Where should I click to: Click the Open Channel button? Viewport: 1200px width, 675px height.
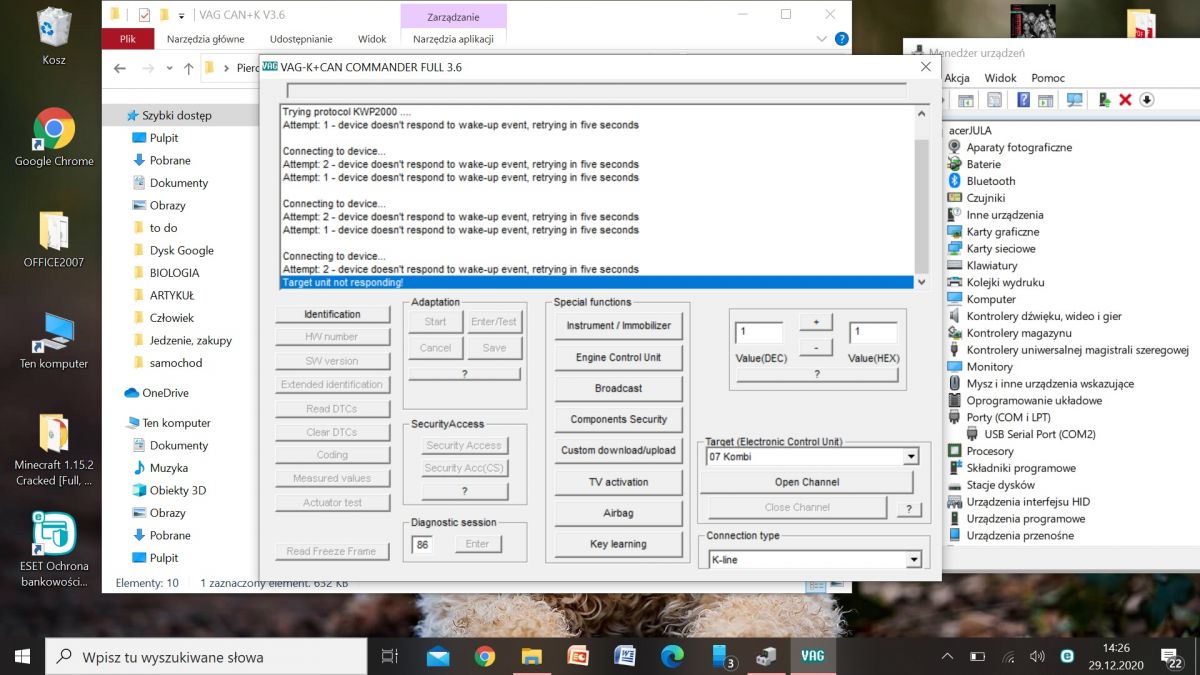click(806, 482)
